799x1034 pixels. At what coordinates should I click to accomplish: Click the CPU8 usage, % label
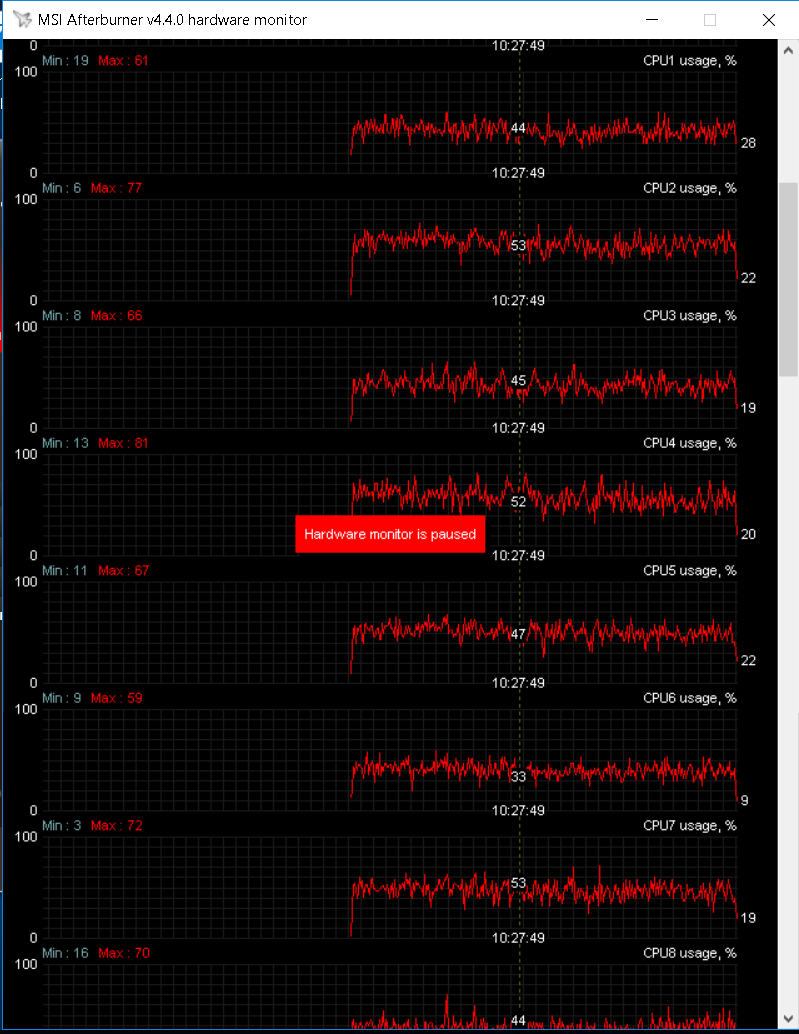pyautogui.click(x=690, y=953)
